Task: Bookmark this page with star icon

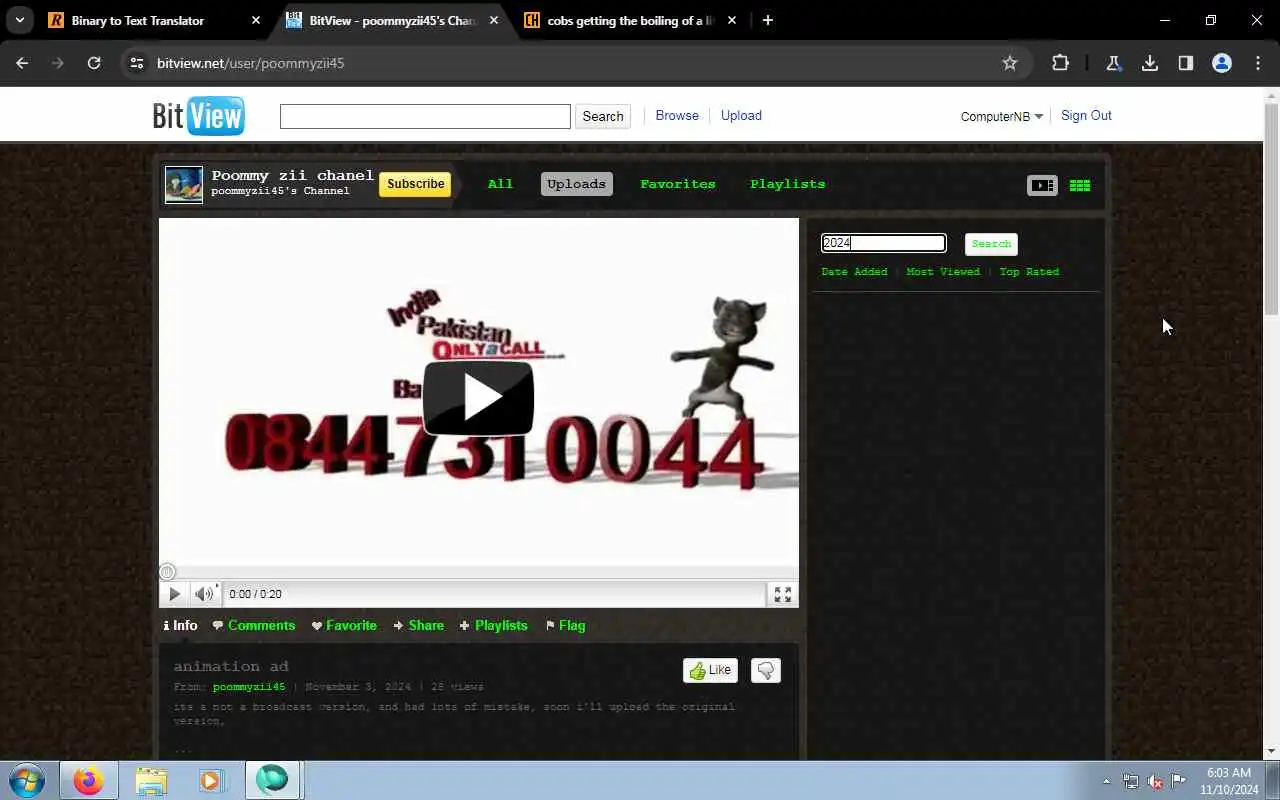Action: [1010, 63]
